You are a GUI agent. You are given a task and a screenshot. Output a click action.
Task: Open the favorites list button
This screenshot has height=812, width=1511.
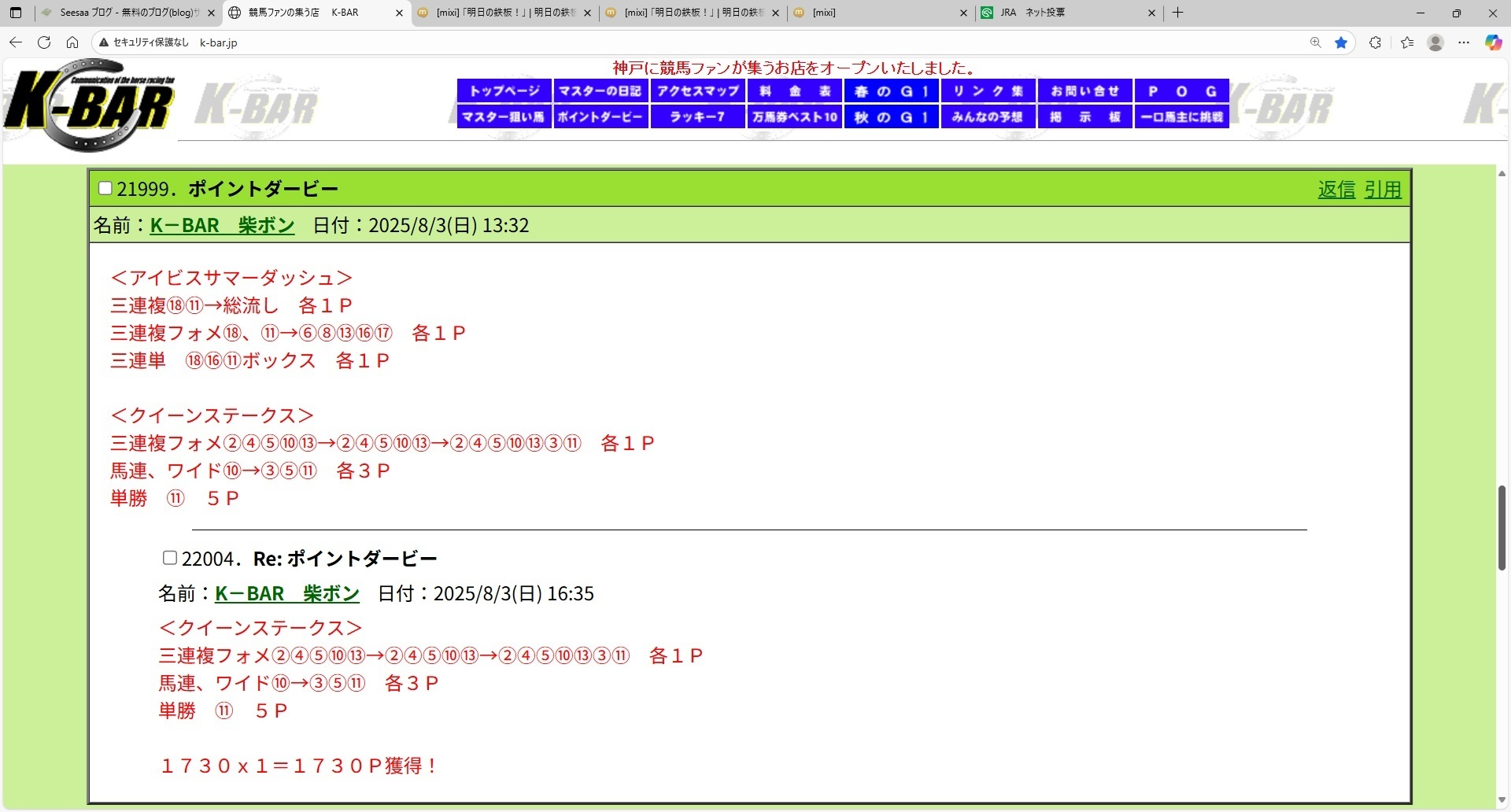click(1407, 42)
